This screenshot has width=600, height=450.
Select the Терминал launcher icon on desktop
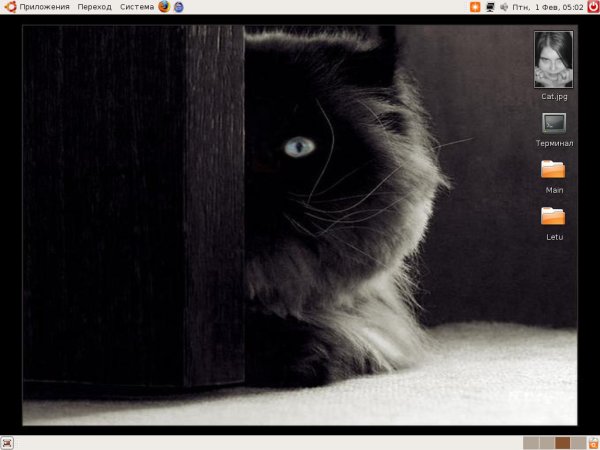click(554, 123)
